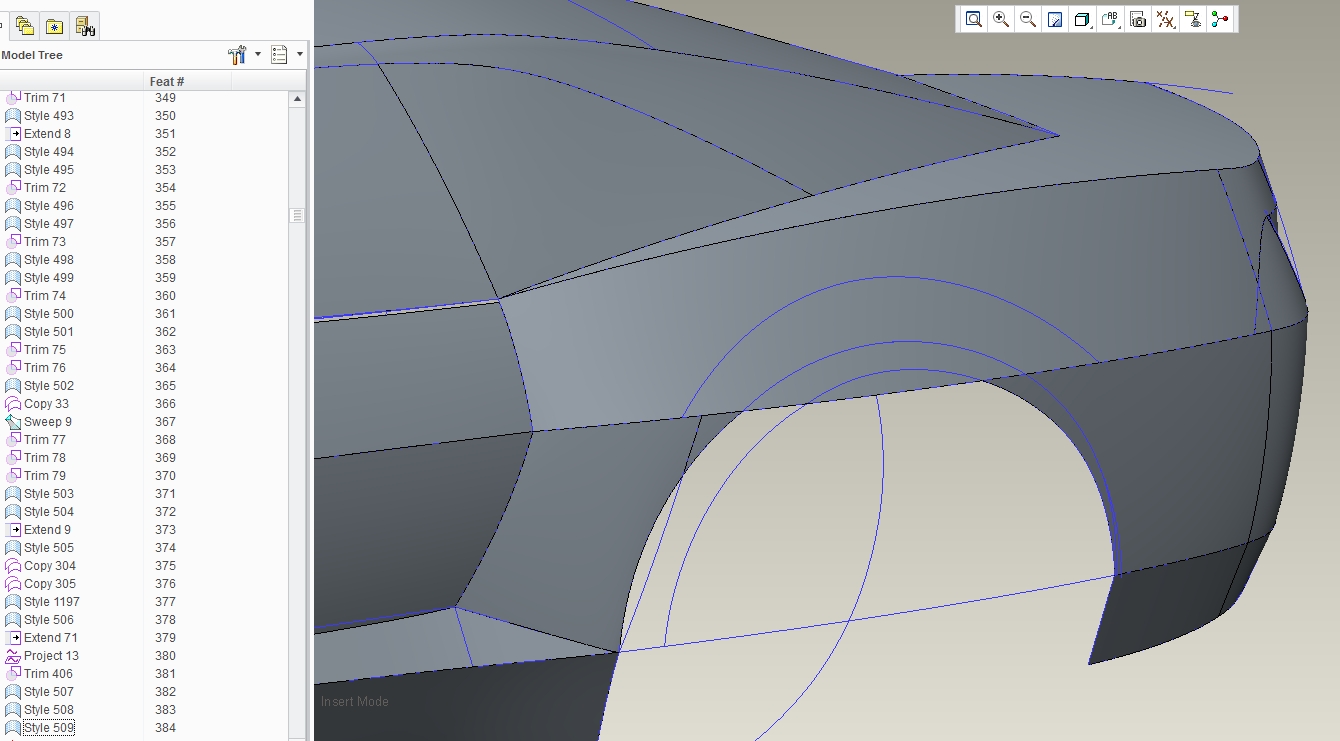Image resolution: width=1340 pixels, height=741 pixels.
Task: Select Style 496 in the tree
Action: coord(49,206)
